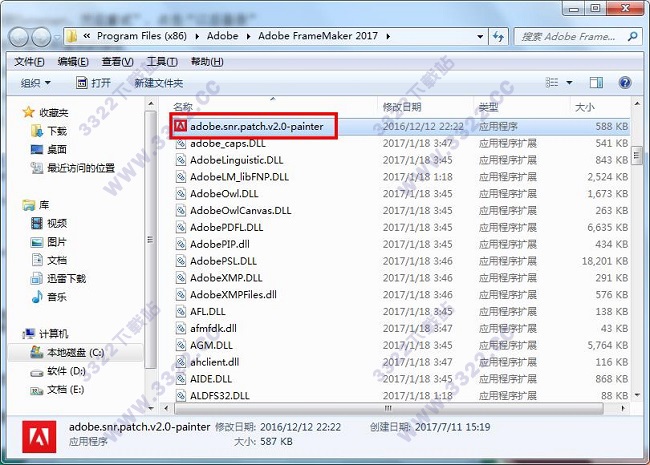Select the AdobeOwlCanvas.DLL file name
Image resolution: width=650 pixels, height=465 pixels.
click(240, 211)
